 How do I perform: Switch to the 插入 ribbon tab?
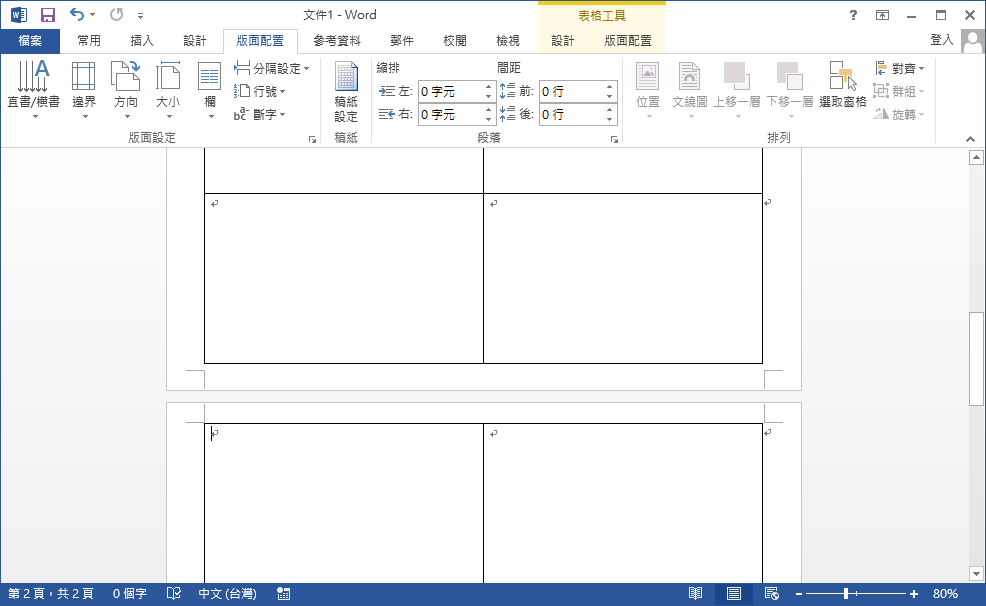[142, 41]
